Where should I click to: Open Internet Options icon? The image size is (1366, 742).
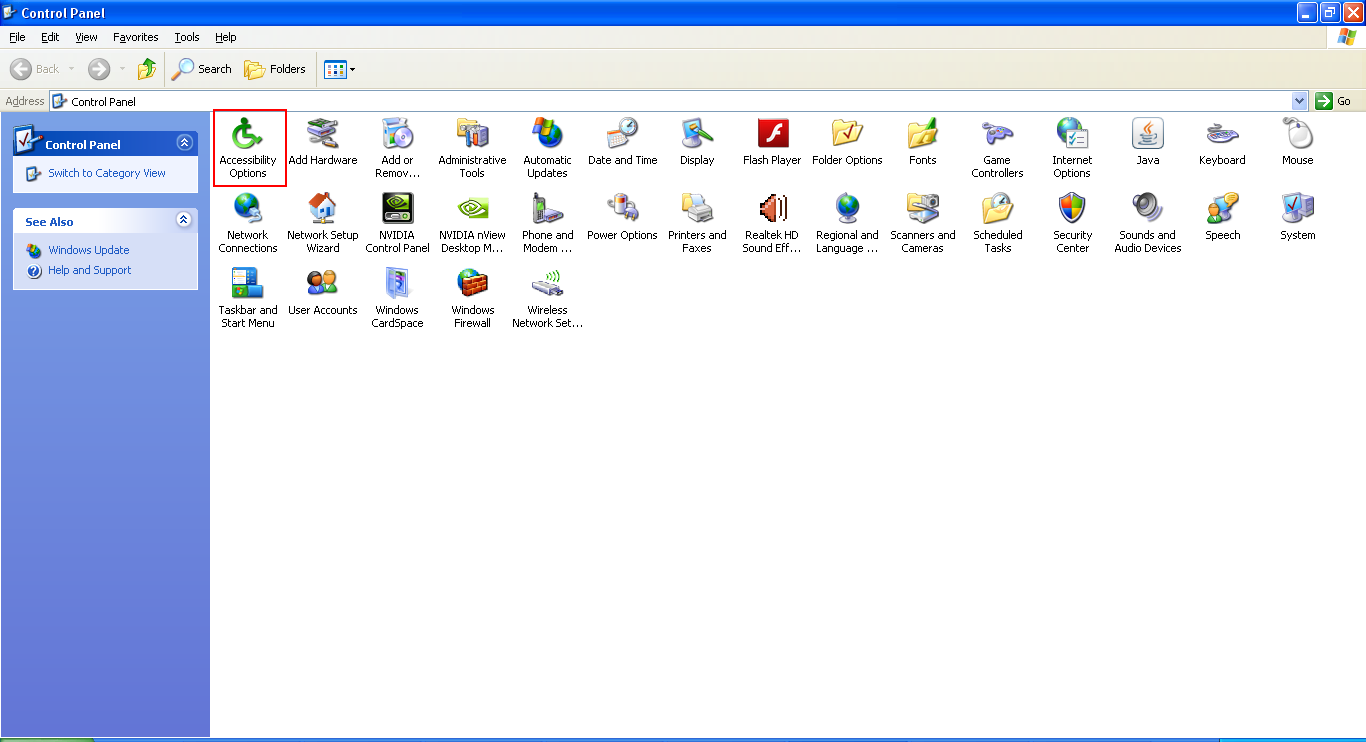tap(1072, 148)
